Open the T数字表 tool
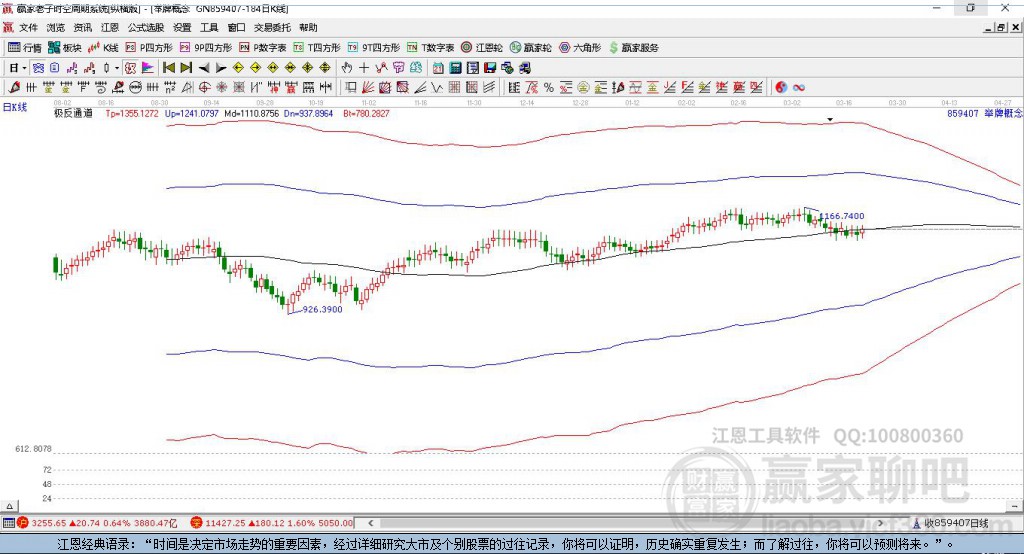Image resolution: width=1024 pixels, height=554 pixels. [x=430, y=48]
